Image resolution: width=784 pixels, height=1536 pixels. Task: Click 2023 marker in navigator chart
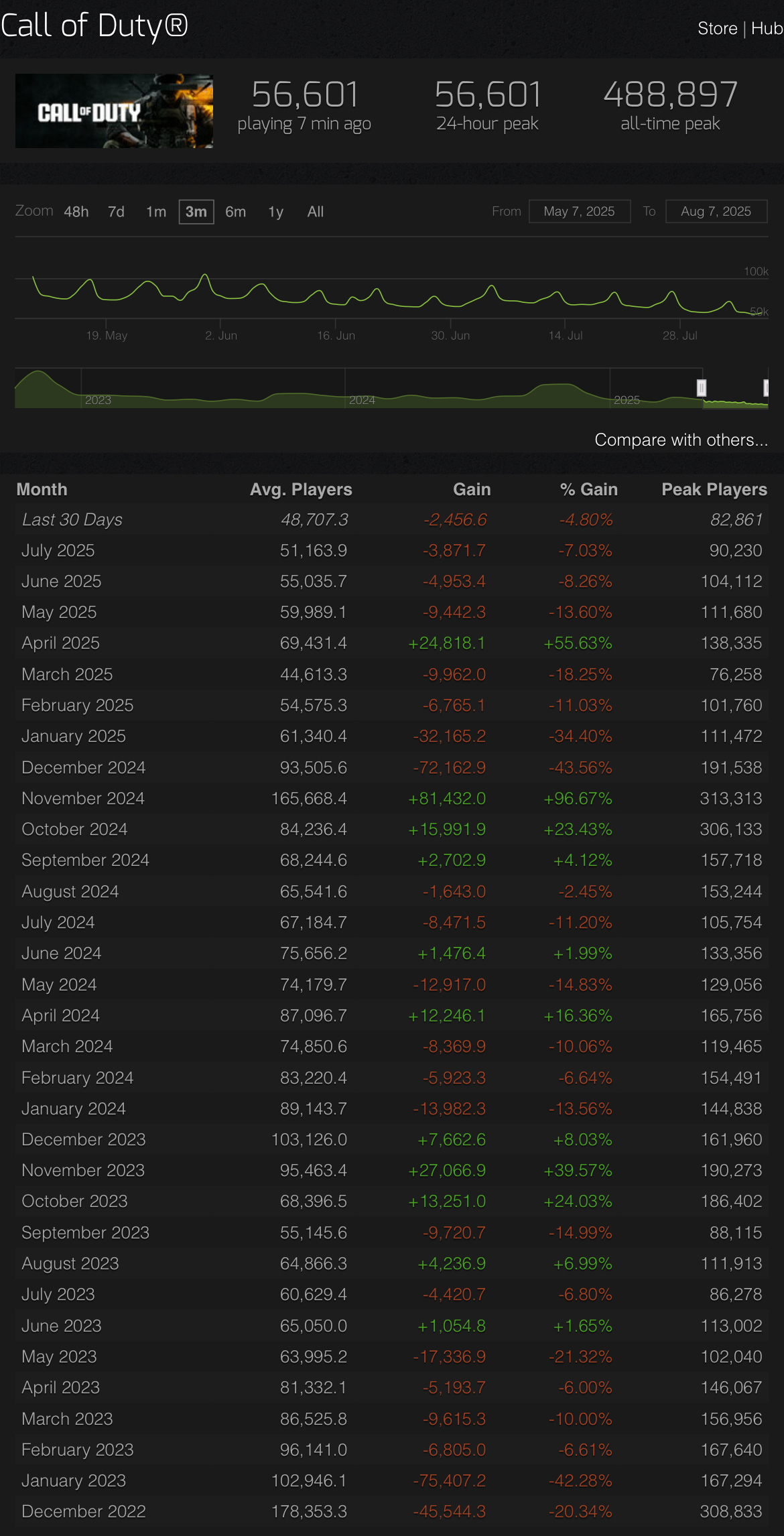(98, 400)
